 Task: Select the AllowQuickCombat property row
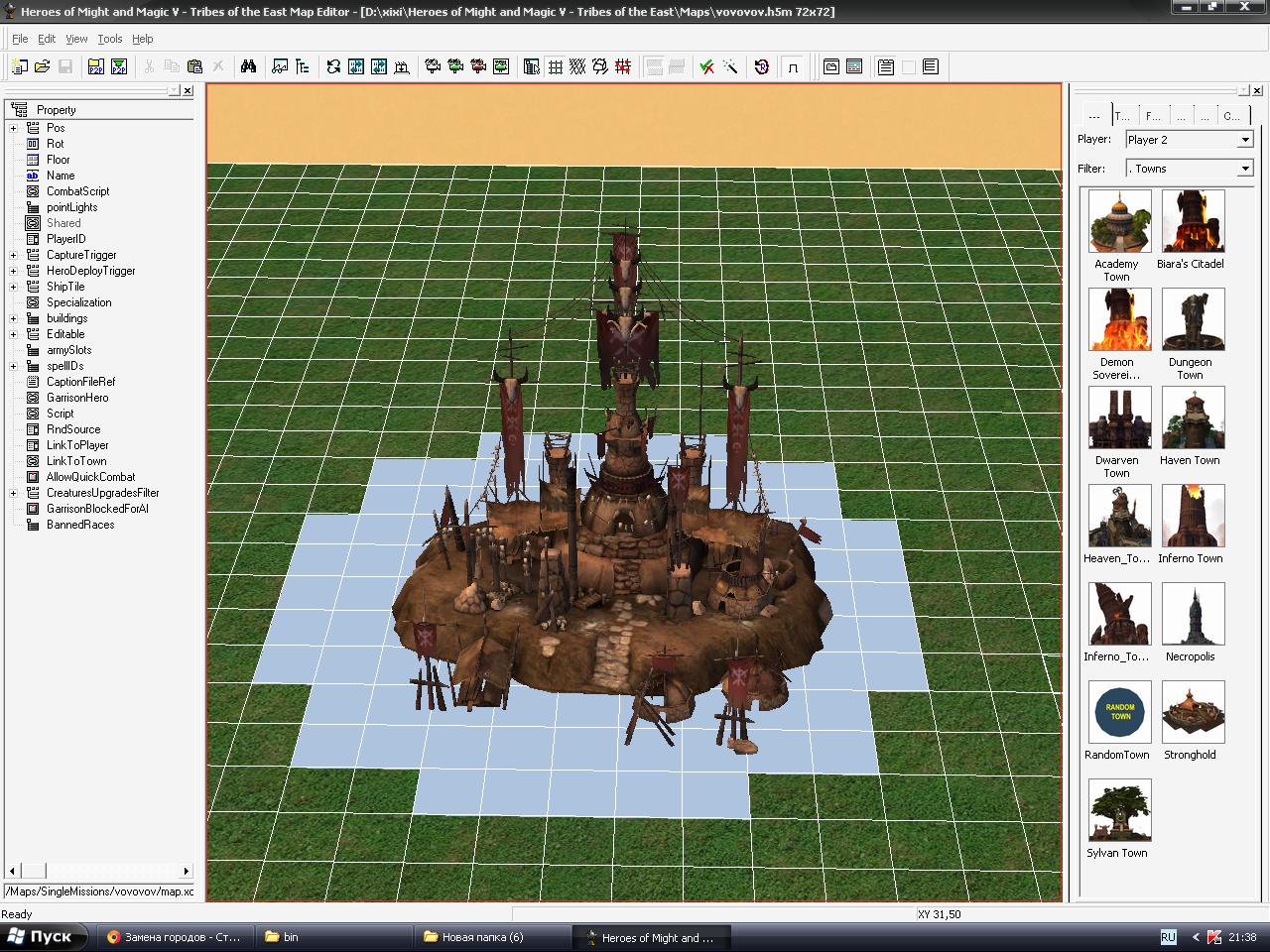tap(90, 477)
